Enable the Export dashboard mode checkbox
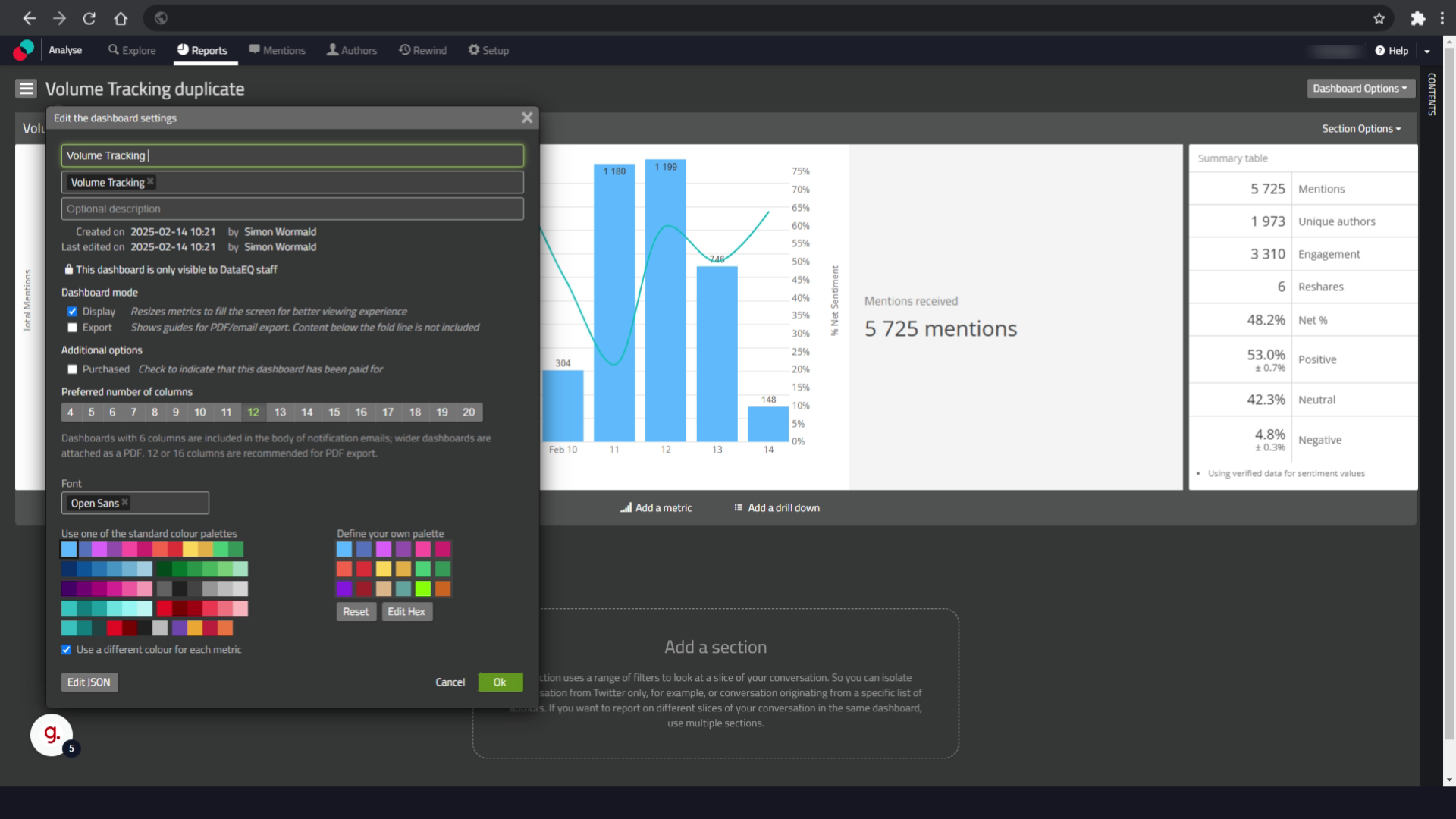The image size is (1456, 819). click(73, 328)
